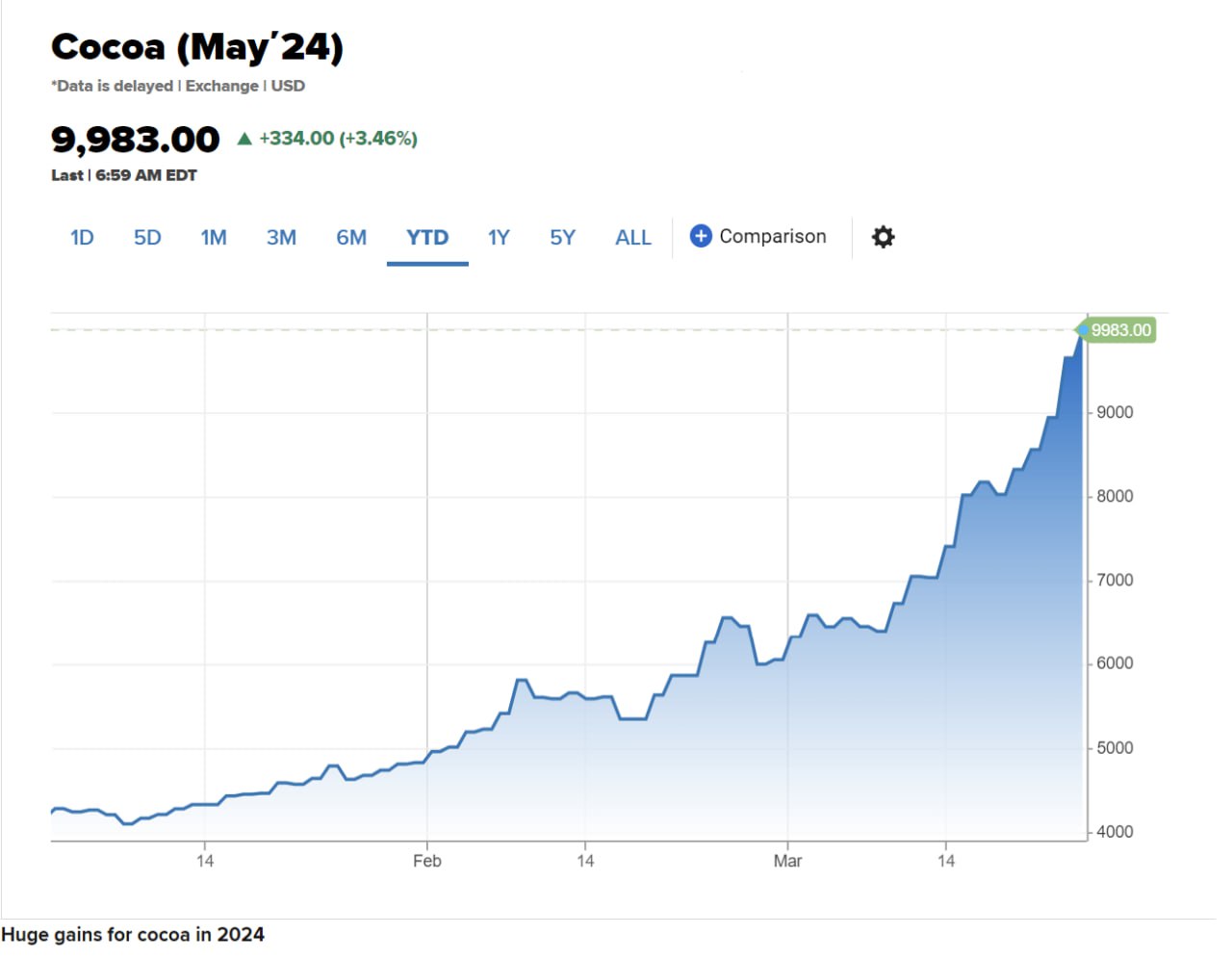Click the Feb label on time axis
Image resolution: width=1232 pixels, height=960 pixels.
click(x=426, y=861)
